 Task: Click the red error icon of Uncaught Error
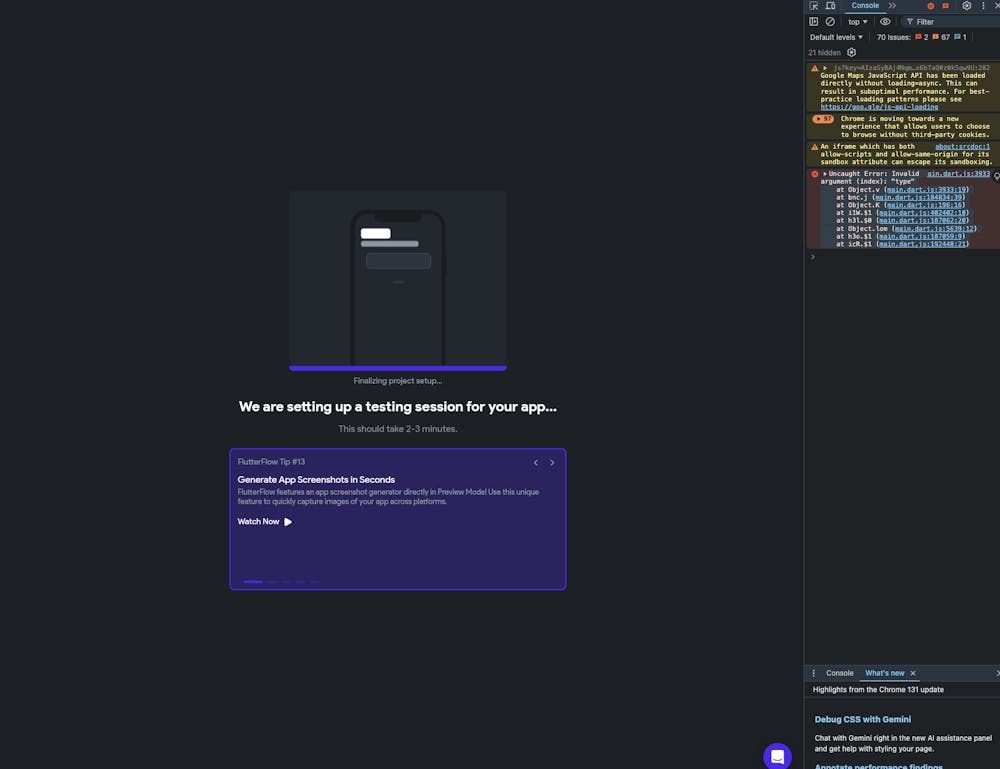pos(814,174)
